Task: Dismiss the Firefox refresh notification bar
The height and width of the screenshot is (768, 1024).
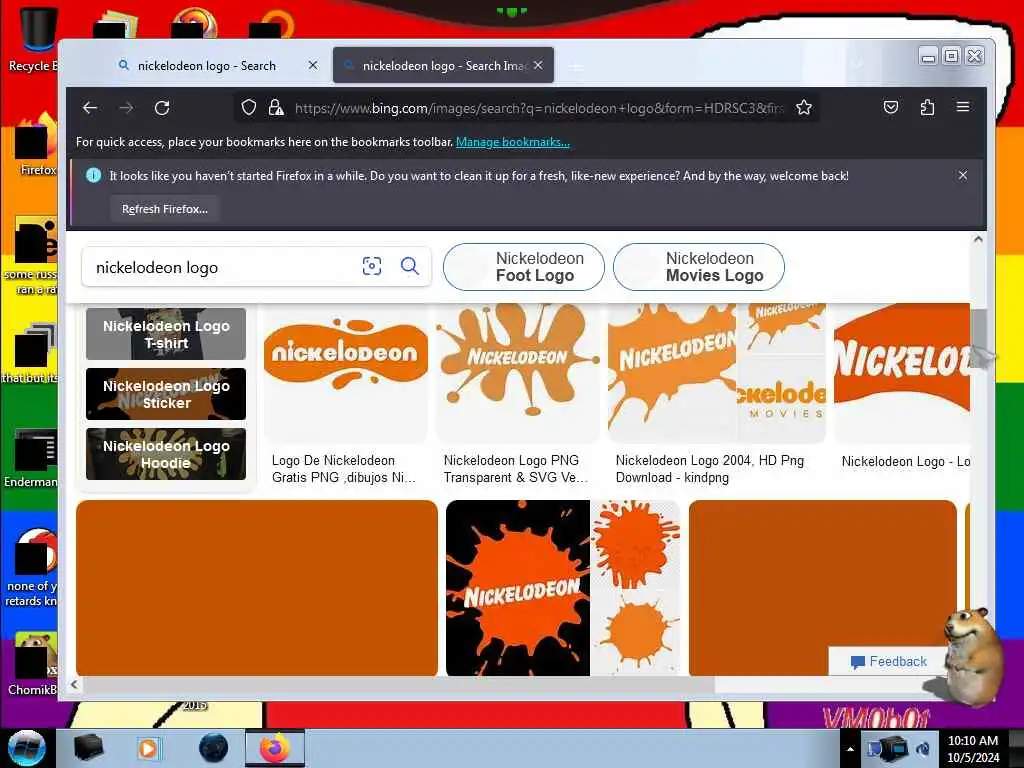Action: (963, 175)
